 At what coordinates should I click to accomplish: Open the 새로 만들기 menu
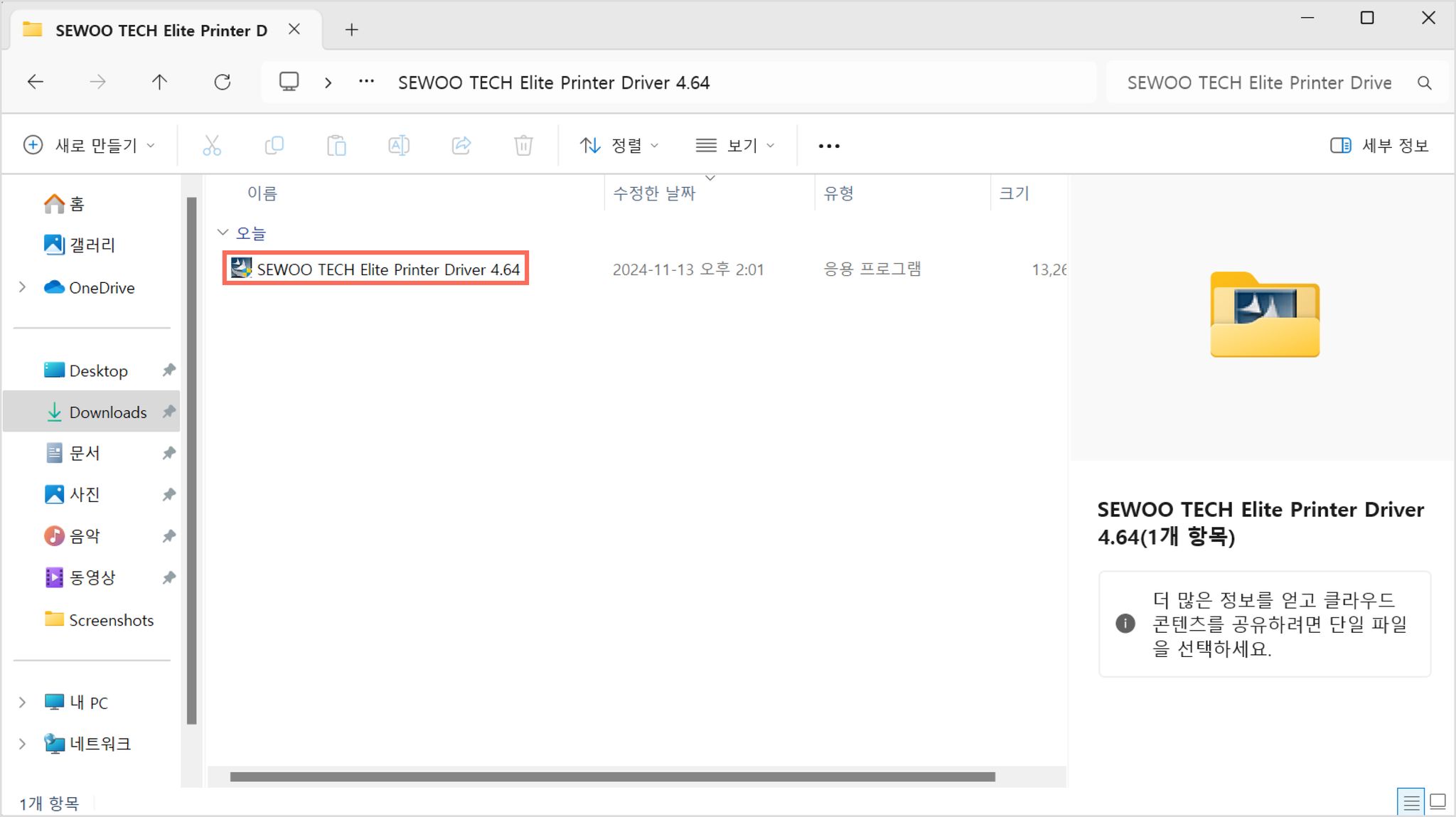(x=90, y=146)
